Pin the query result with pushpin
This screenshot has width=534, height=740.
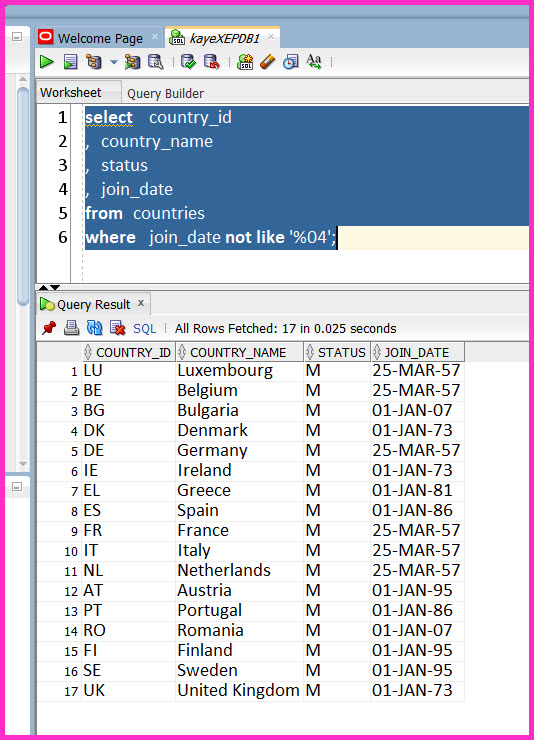[49, 328]
